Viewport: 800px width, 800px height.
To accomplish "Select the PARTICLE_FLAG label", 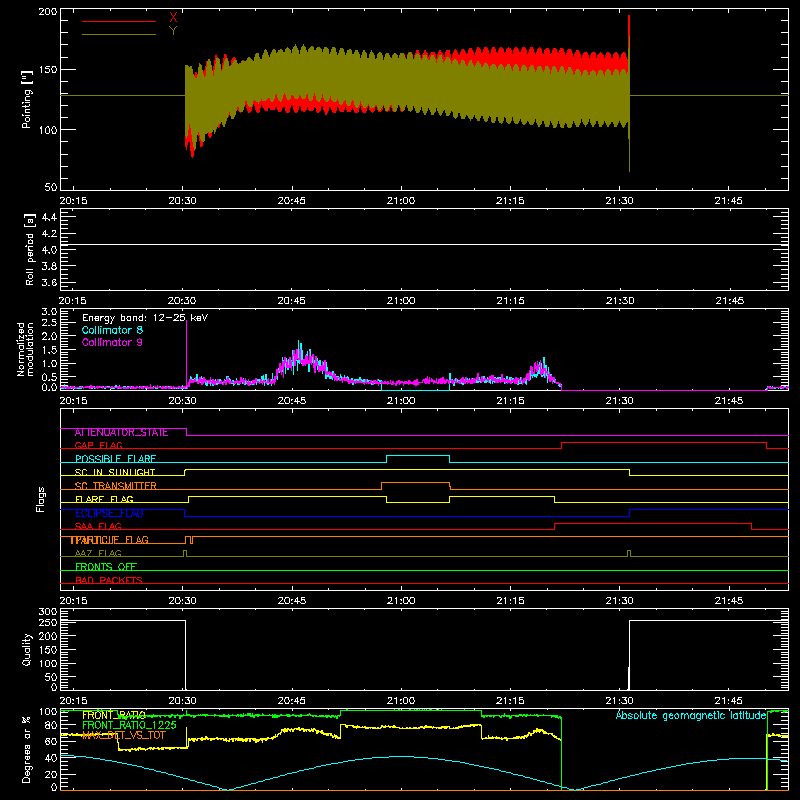I will [109, 540].
